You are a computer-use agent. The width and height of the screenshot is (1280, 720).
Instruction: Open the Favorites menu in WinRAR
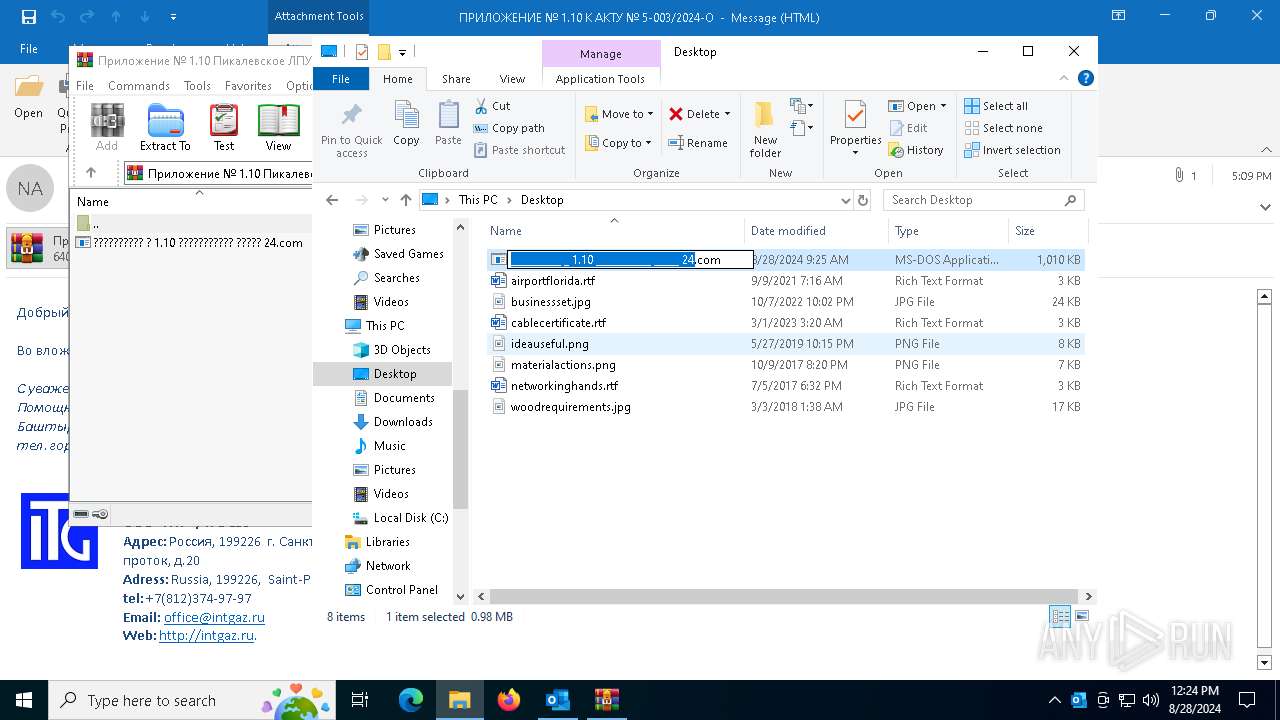tap(248, 86)
